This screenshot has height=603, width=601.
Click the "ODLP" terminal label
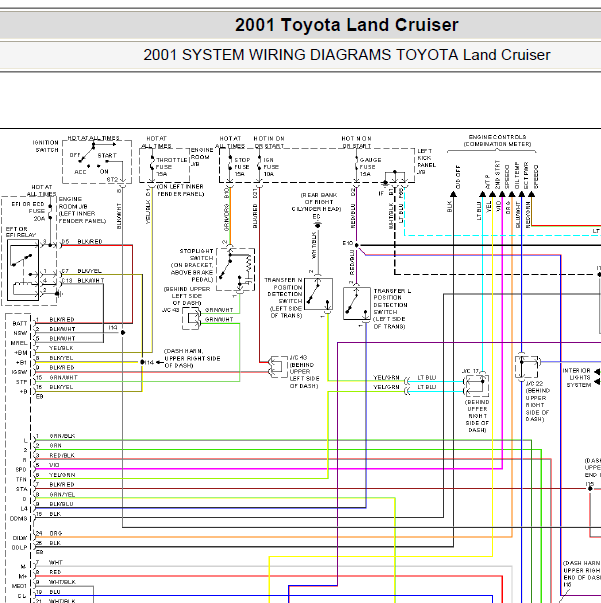(x=19, y=548)
